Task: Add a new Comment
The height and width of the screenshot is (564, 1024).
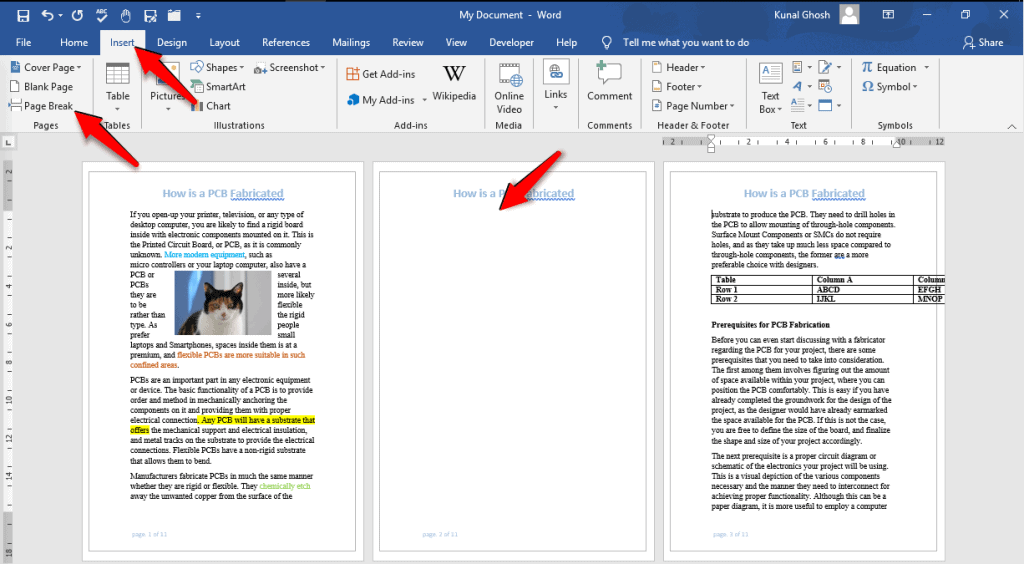Action: 609,82
